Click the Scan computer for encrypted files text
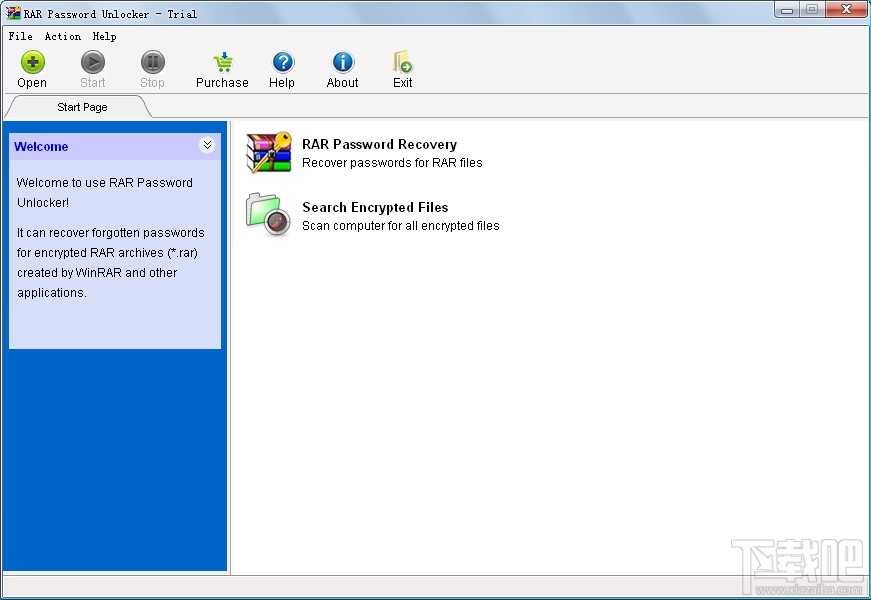This screenshot has width=871, height=600. coord(399,226)
